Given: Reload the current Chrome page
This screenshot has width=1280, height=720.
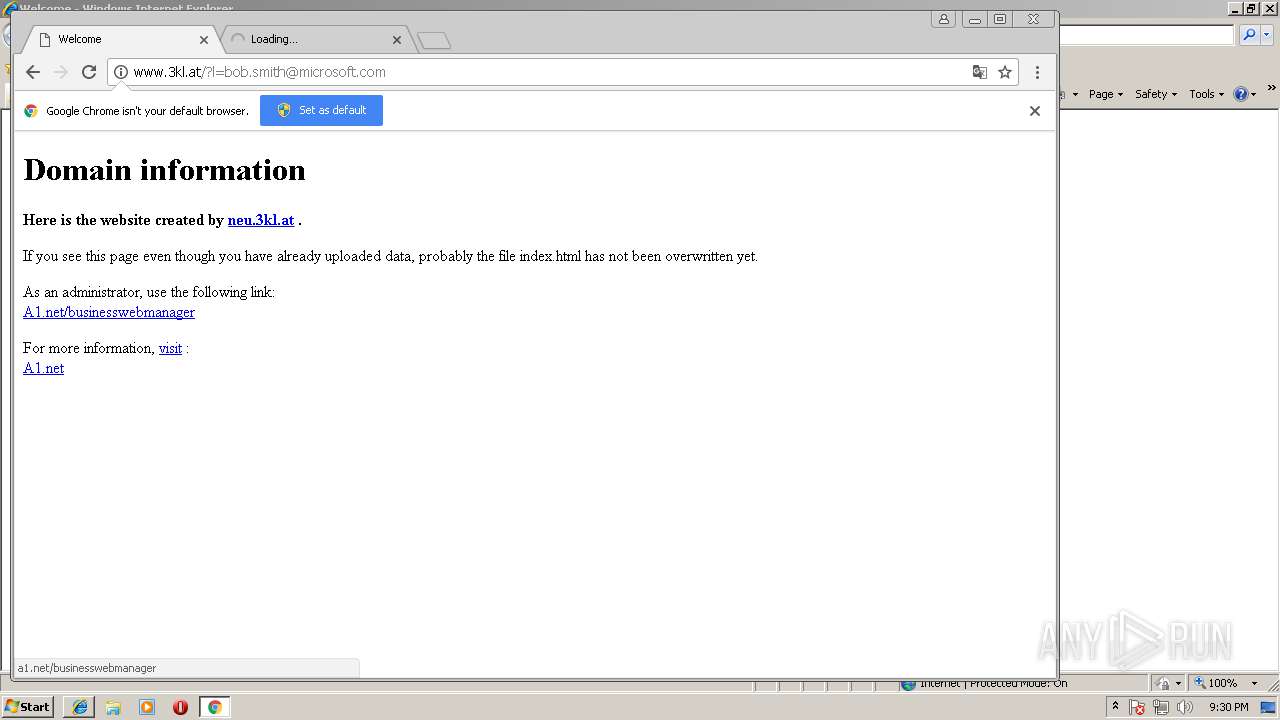Looking at the screenshot, I should click(89, 72).
